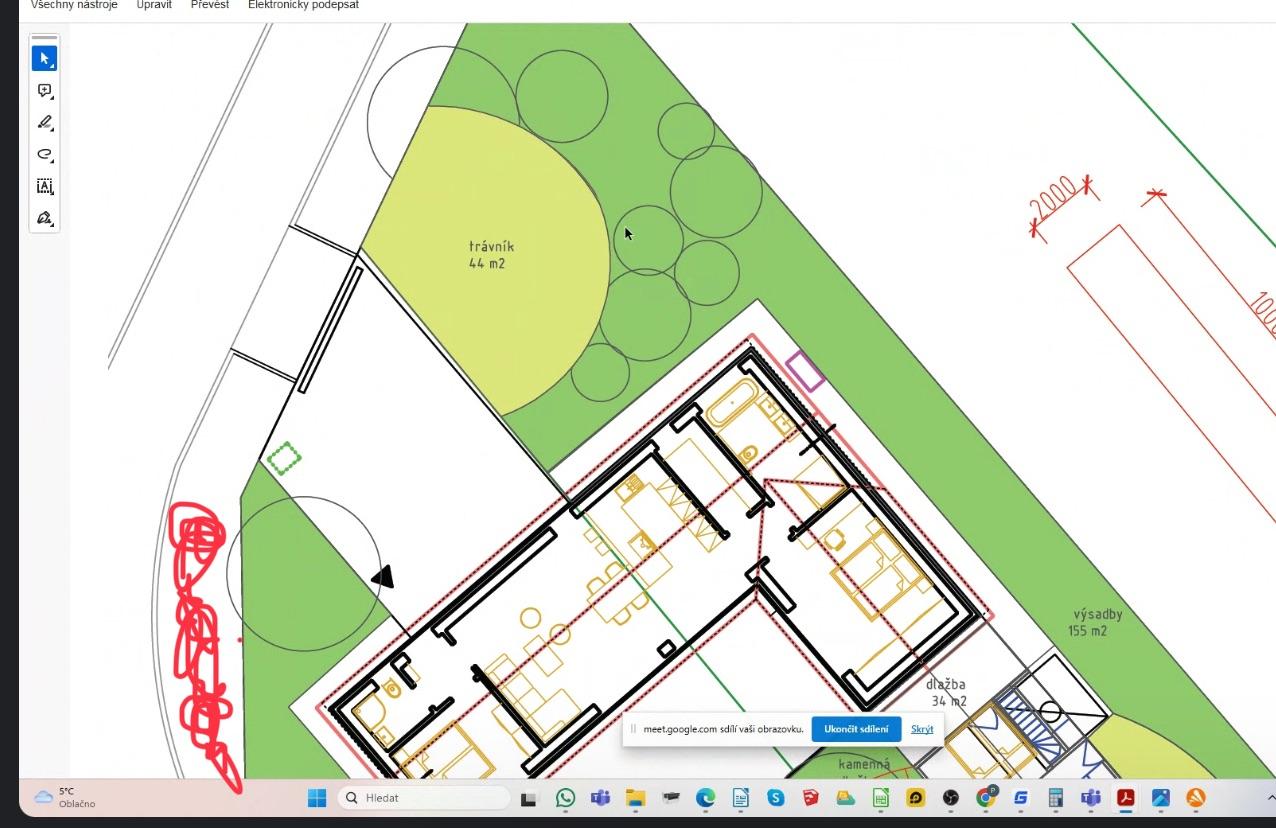Open Elektronicky podepsat menu
This screenshot has height=828, width=1276.
click(303, 5)
